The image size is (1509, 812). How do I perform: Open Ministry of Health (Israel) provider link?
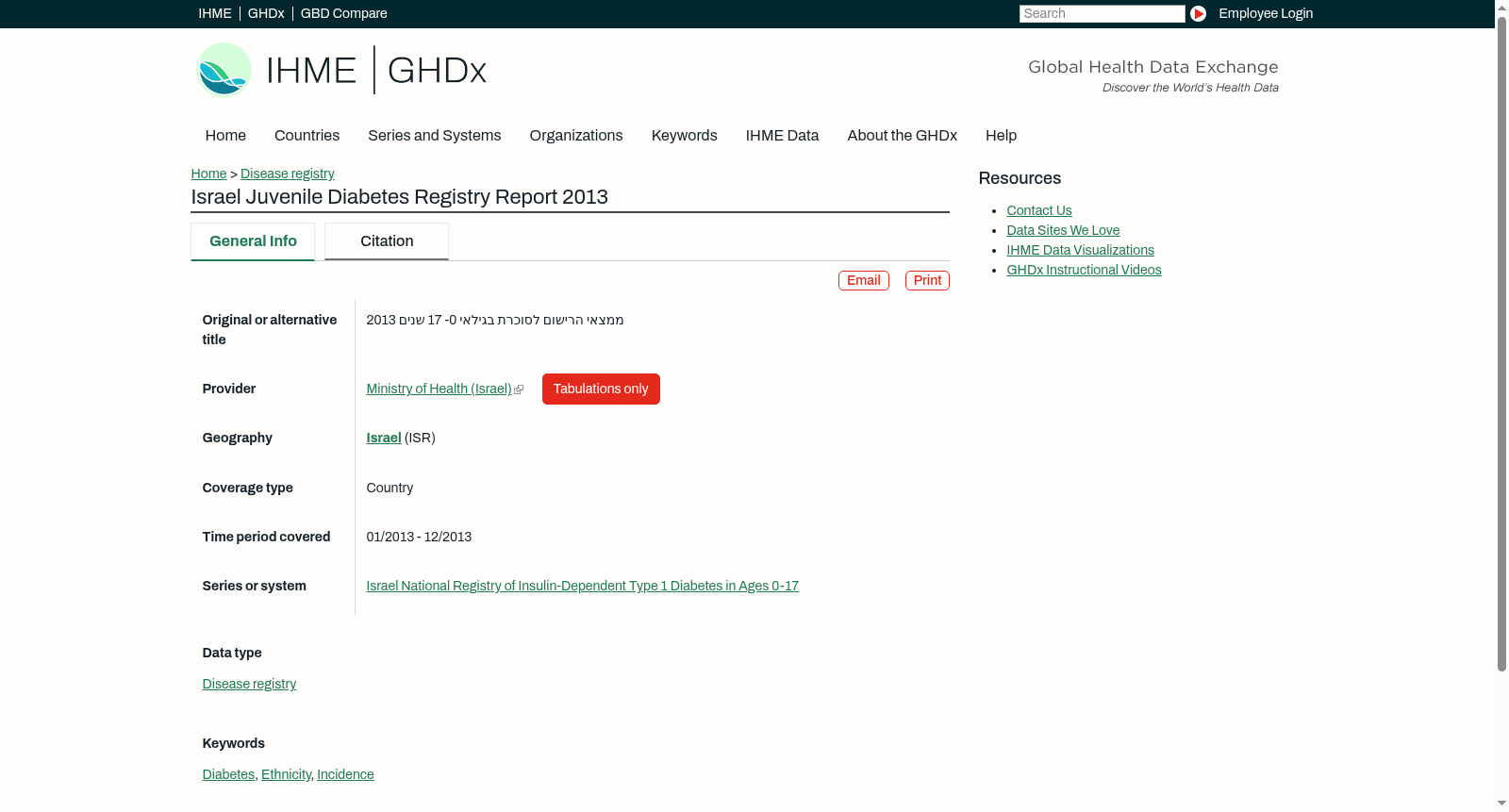(x=439, y=389)
